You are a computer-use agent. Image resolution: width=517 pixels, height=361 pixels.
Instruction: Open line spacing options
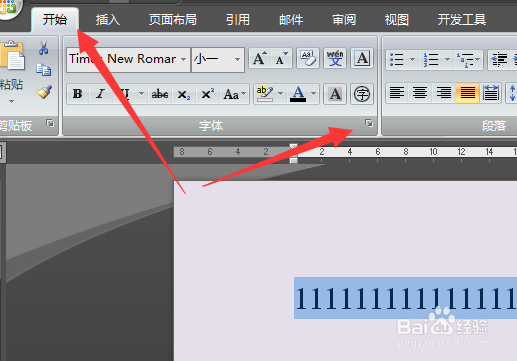[512, 93]
